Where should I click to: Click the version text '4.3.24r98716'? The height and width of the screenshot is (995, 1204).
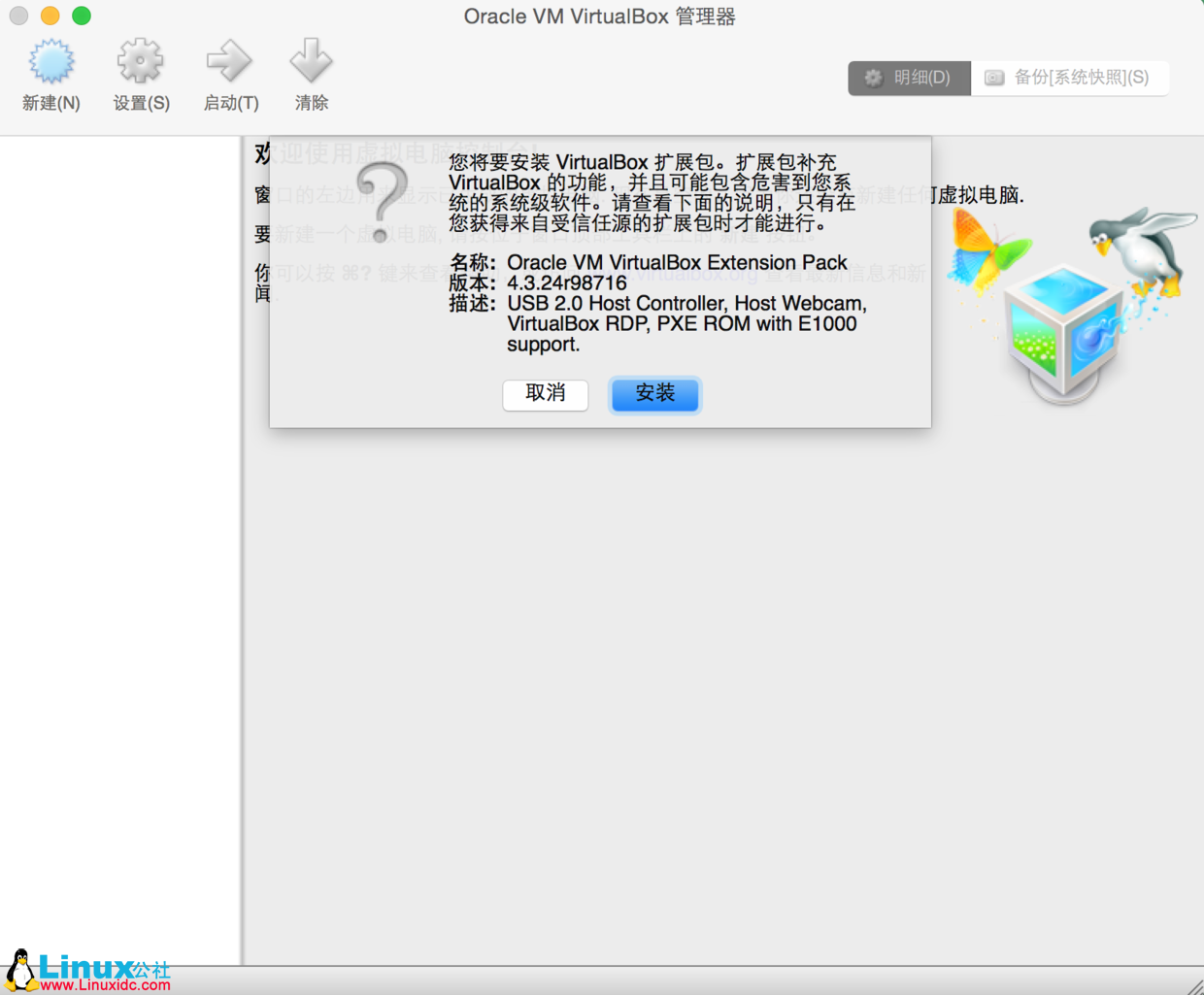point(567,282)
